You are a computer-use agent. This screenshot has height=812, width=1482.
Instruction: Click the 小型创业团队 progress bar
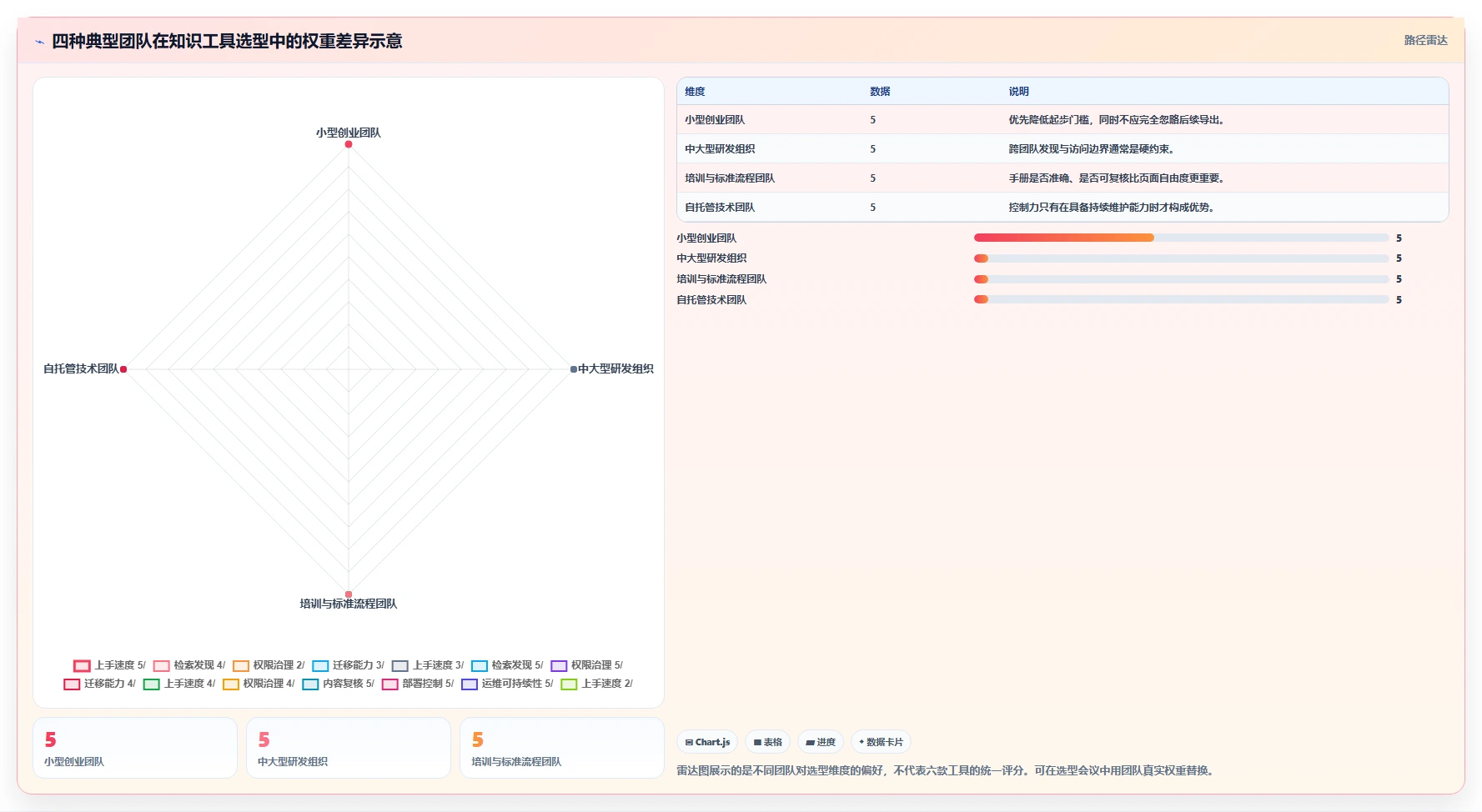[1181, 238]
